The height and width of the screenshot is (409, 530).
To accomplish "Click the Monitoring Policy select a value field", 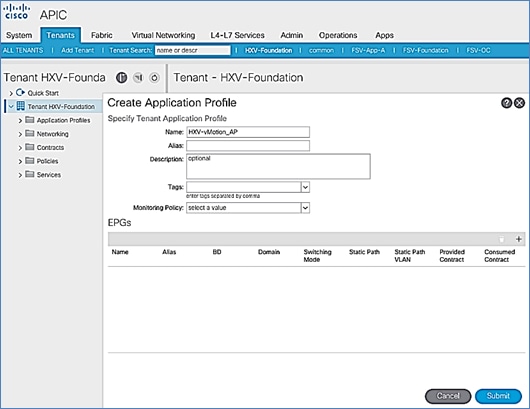I will pos(244,208).
